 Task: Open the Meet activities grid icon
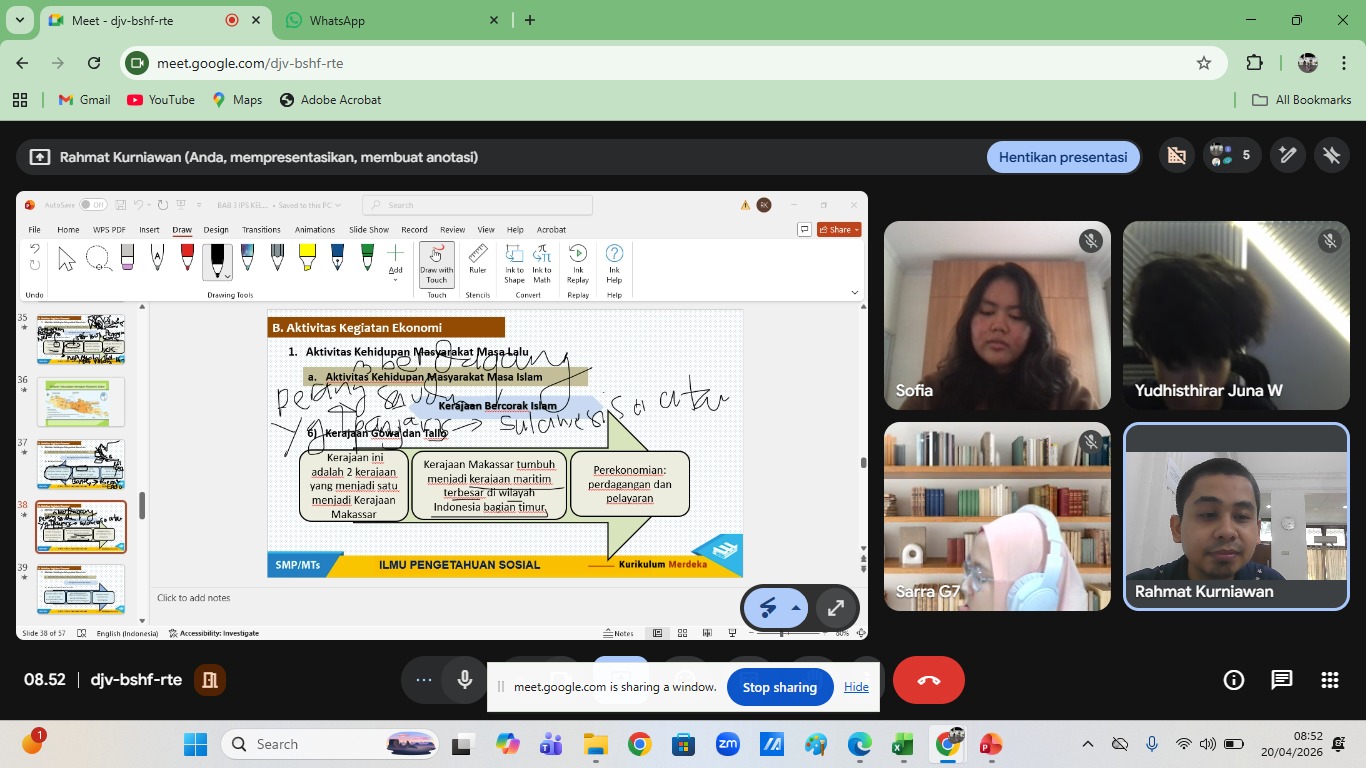pos(1329,680)
